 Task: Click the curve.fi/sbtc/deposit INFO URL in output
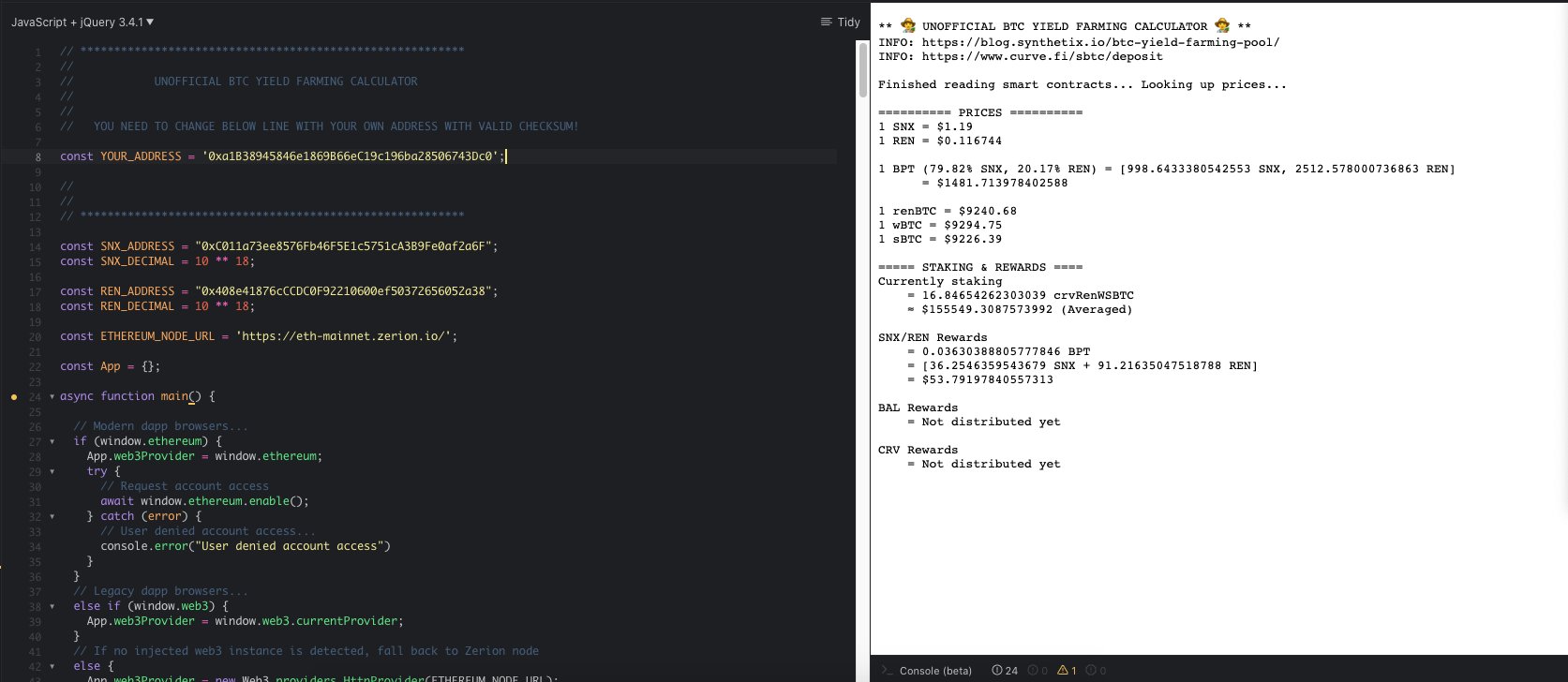coord(1042,56)
